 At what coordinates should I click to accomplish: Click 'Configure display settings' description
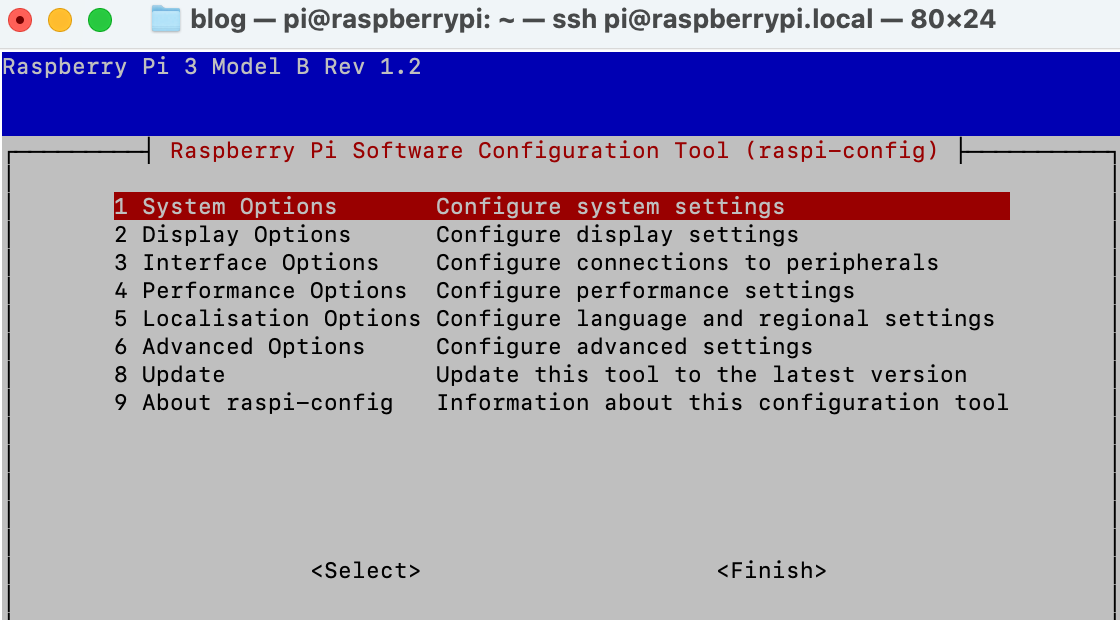617,234
